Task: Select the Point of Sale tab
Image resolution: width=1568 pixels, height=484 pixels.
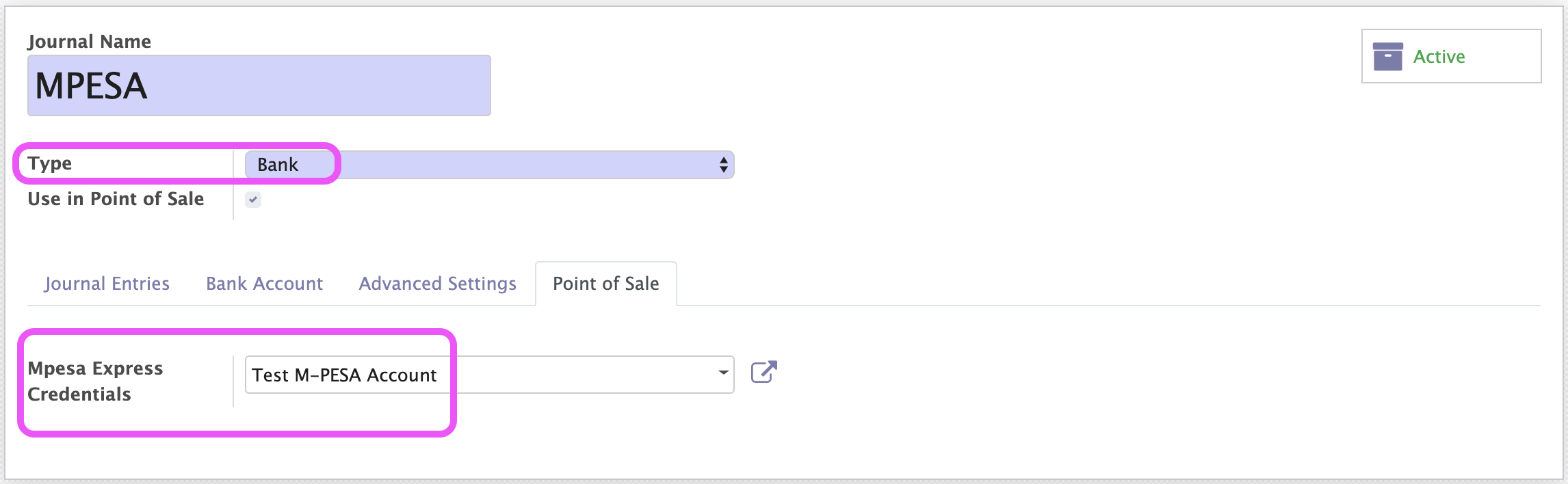Action: click(606, 284)
